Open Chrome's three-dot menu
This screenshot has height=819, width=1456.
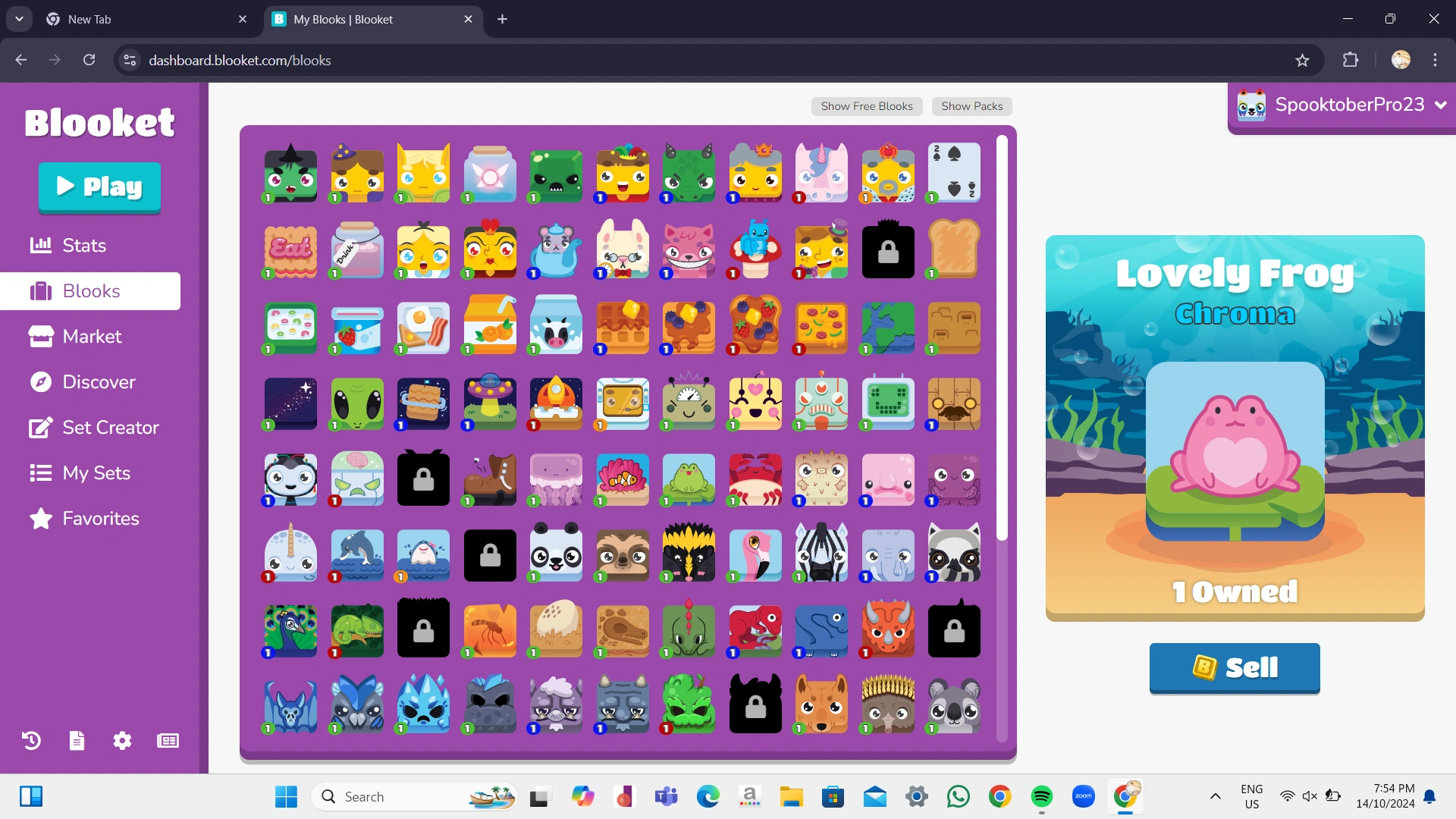[1435, 60]
